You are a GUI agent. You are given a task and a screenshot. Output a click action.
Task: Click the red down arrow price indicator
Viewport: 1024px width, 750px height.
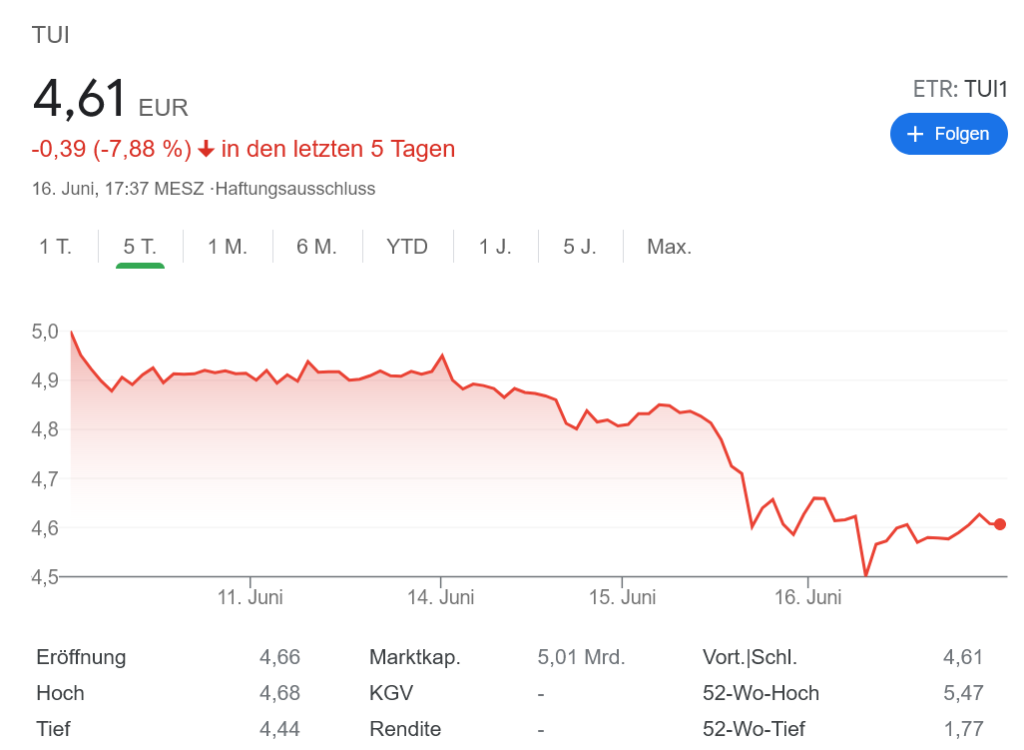(206, 149)
